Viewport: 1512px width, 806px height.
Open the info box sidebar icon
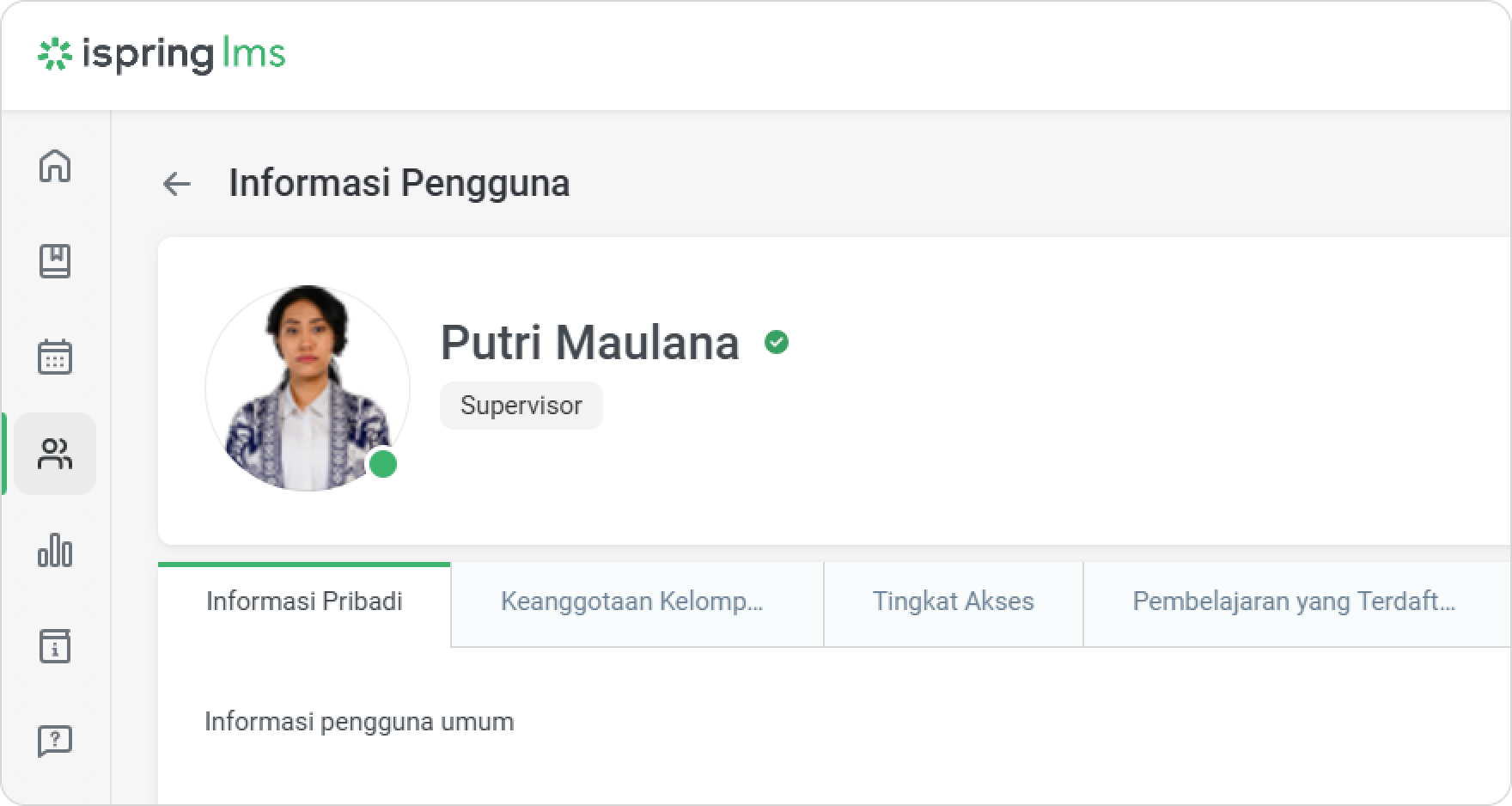tap(55, 646)
